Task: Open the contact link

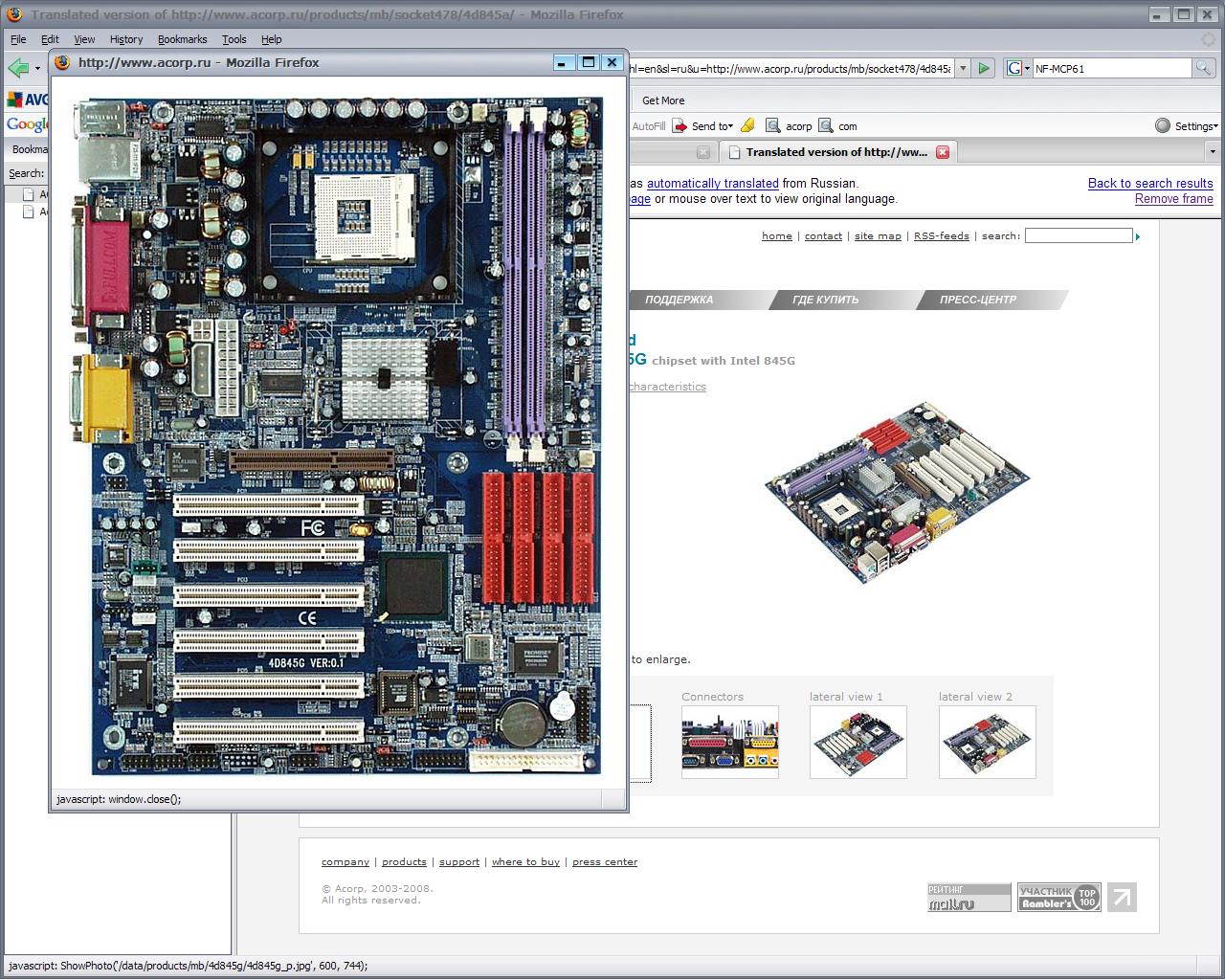Action: pos(823,236)
